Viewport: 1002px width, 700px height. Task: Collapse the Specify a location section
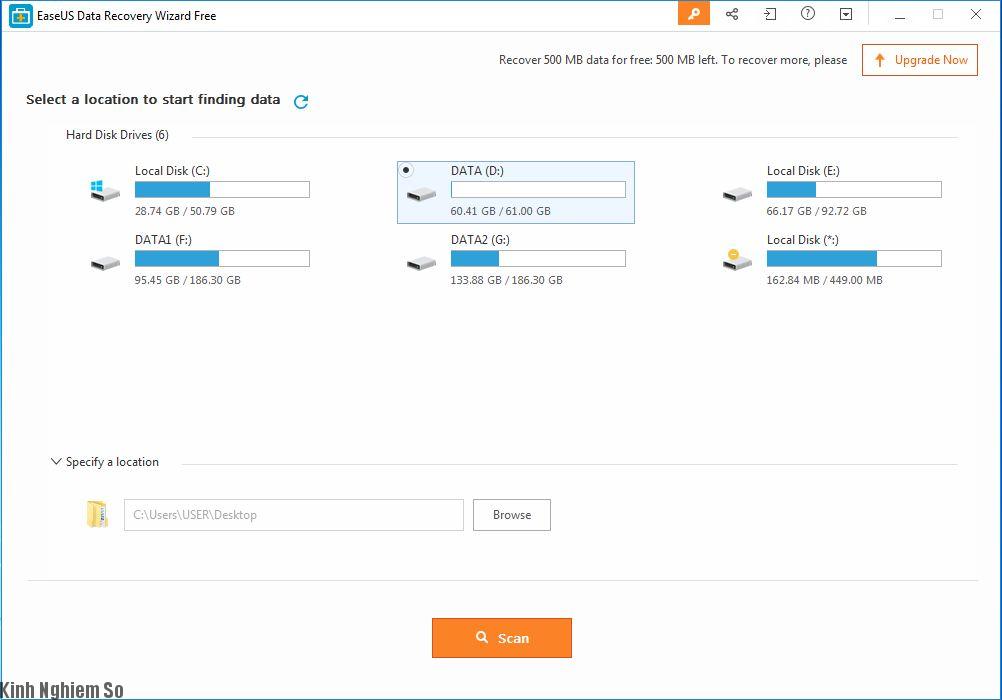pos(56,462)
